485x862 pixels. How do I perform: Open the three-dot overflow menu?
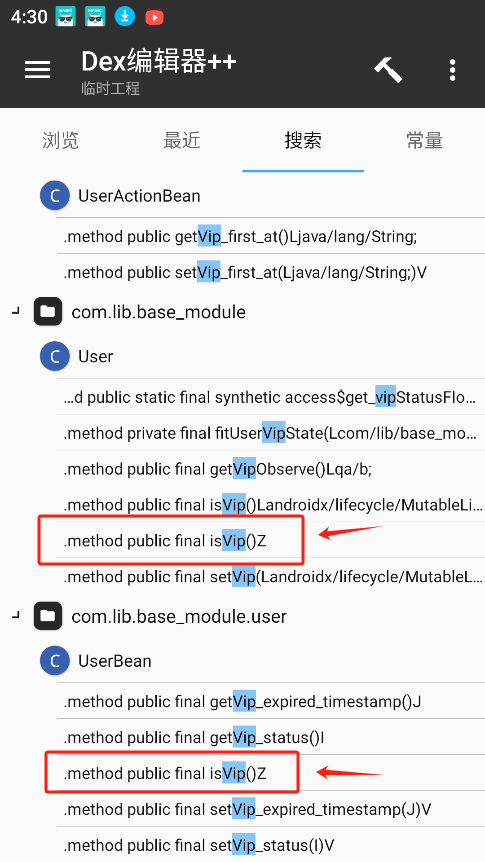(x=452, y=70)
